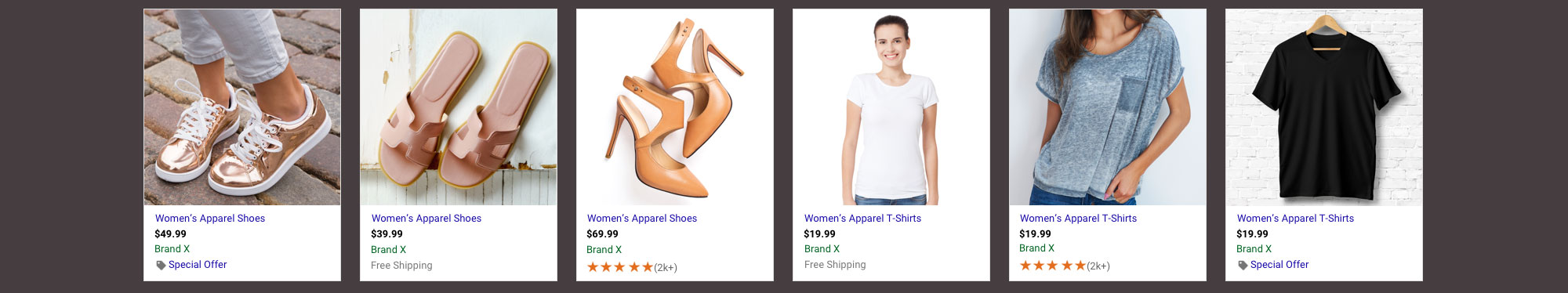The height and width of the screenshot is (293, 1568).
Task: Click Women's Apparel Shoes title for $39.99 sandals
Action: click(x=426, y=219)
